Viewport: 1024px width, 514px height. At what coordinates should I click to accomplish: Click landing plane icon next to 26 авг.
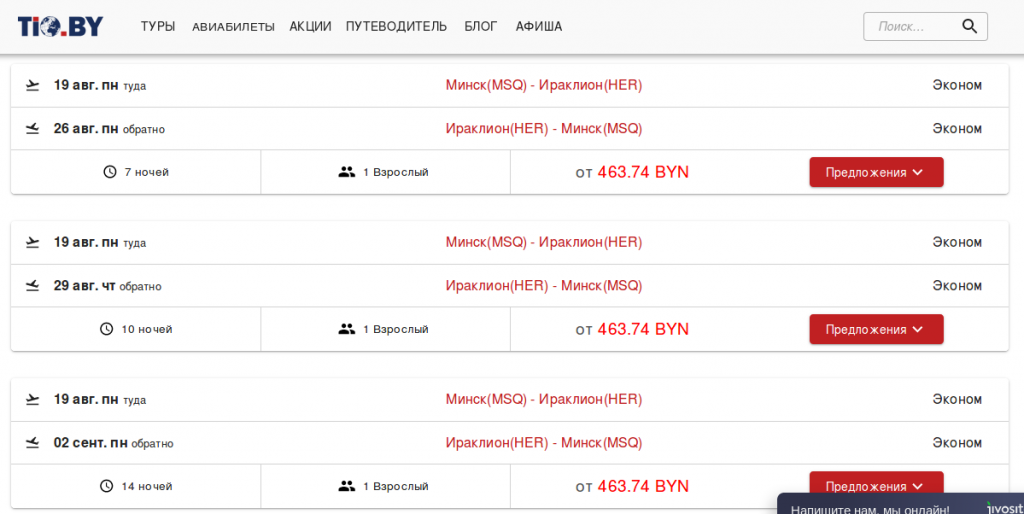coord(33,129)
